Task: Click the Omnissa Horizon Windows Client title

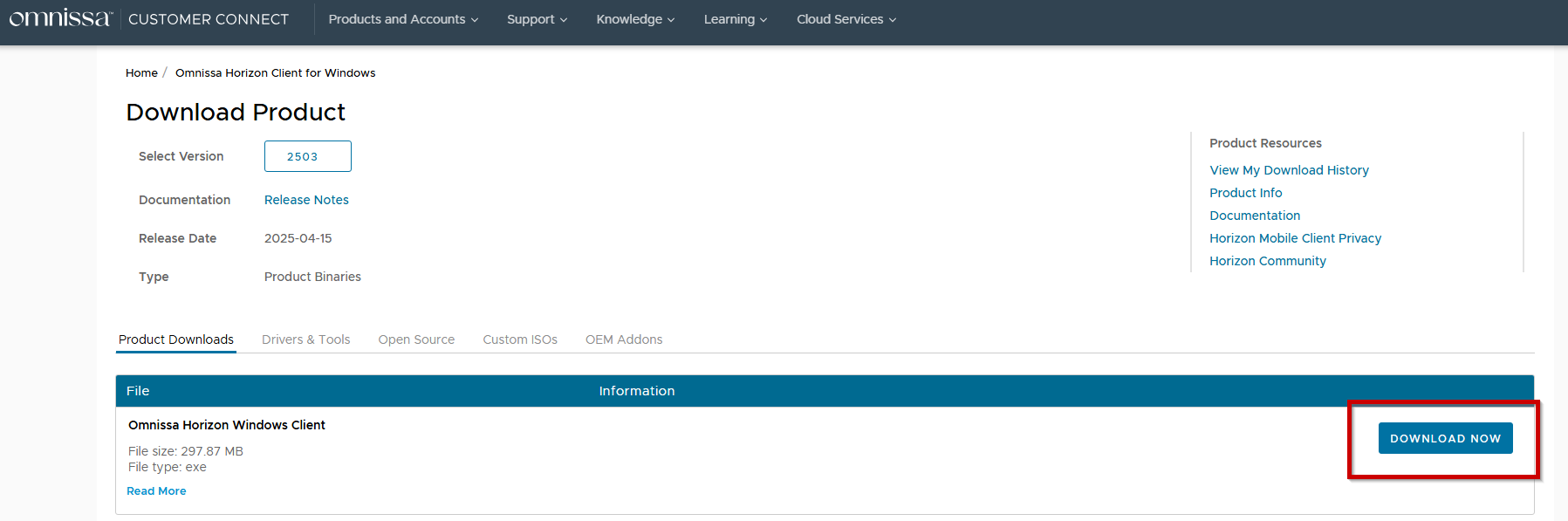Action: point(227,425)
